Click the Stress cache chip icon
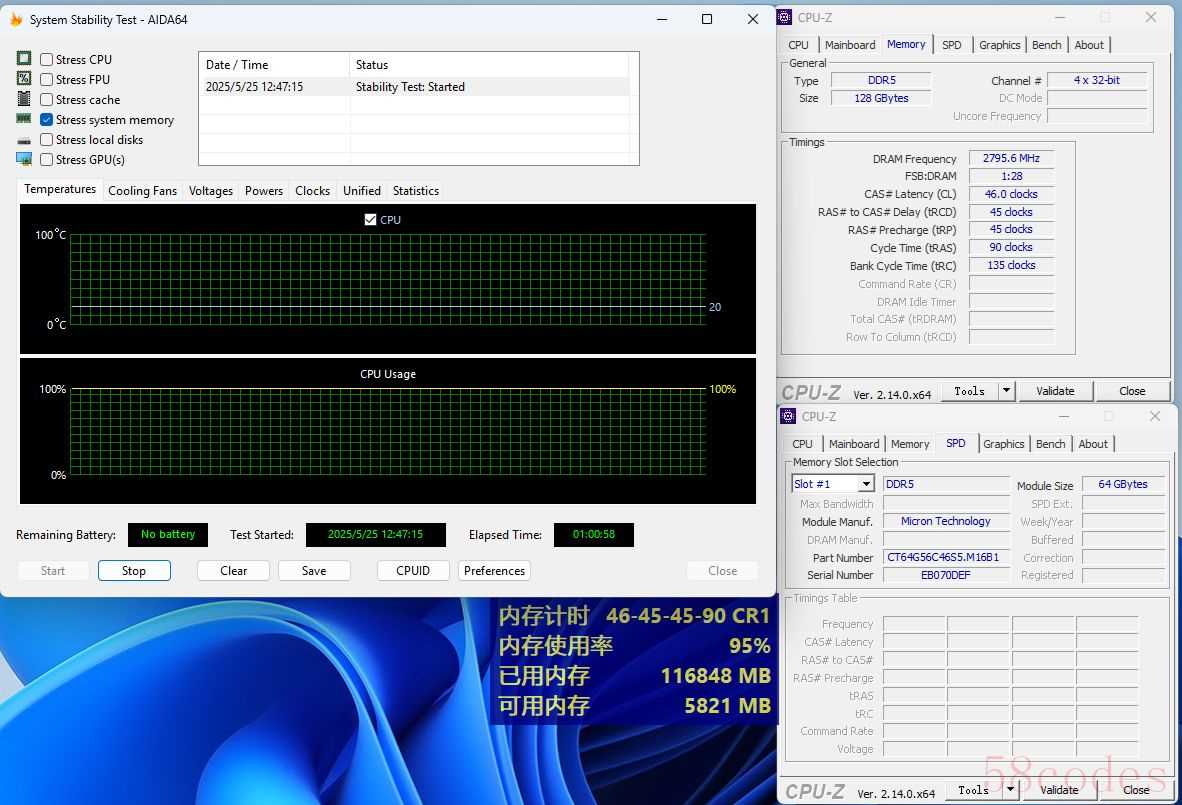Screen dimensions: 1182x805 pos(24,99)
